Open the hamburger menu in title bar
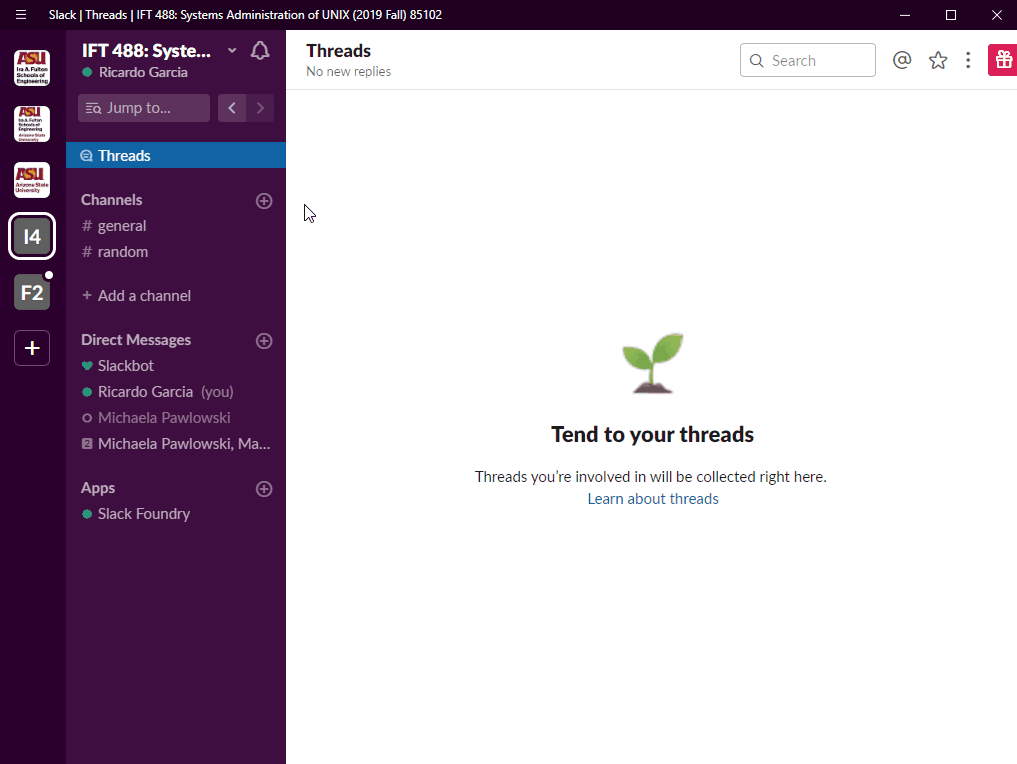The width and height of the screenshot is (1017, 764). (x=21, y=15)
